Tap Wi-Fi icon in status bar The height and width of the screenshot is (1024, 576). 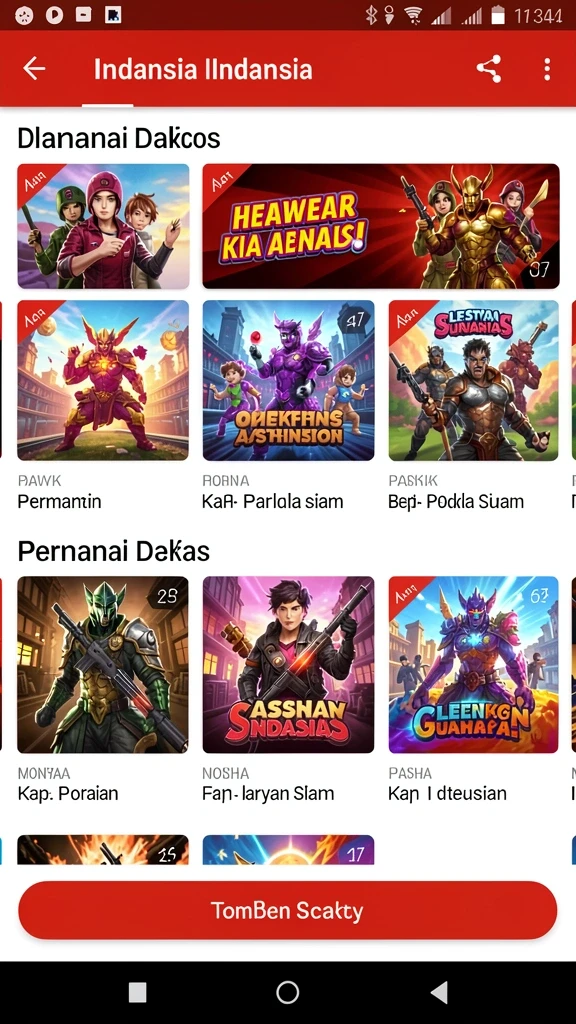[413, 15]
